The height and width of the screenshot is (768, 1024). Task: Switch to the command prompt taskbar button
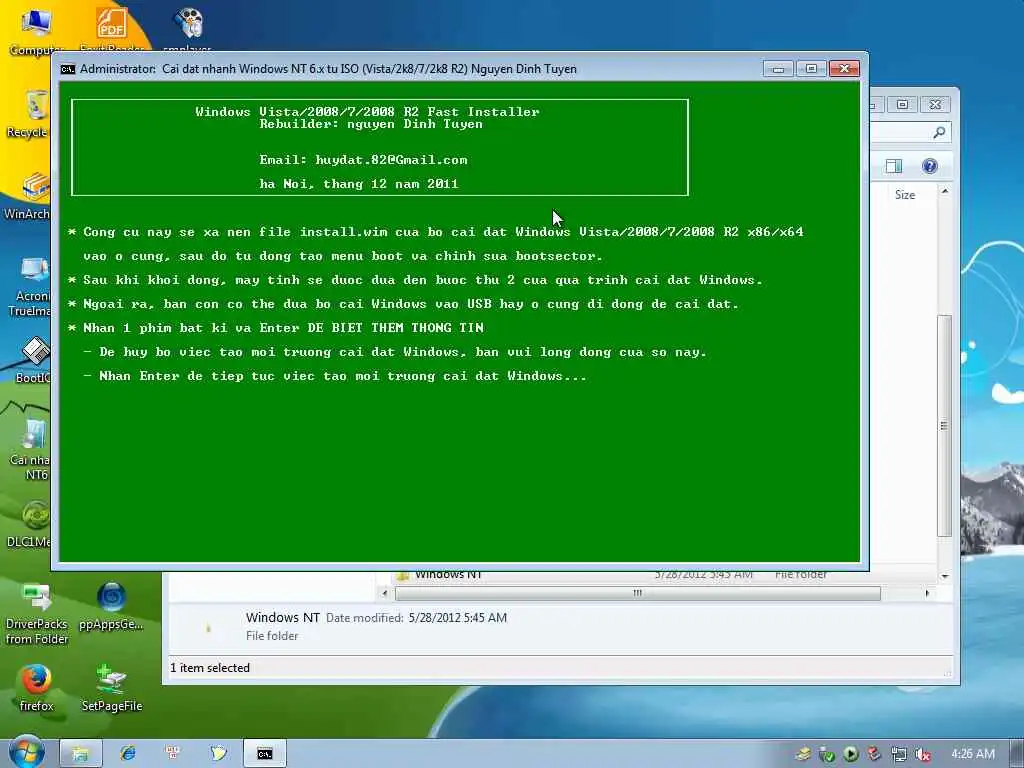pyautogui.click(x=264, y=754)
